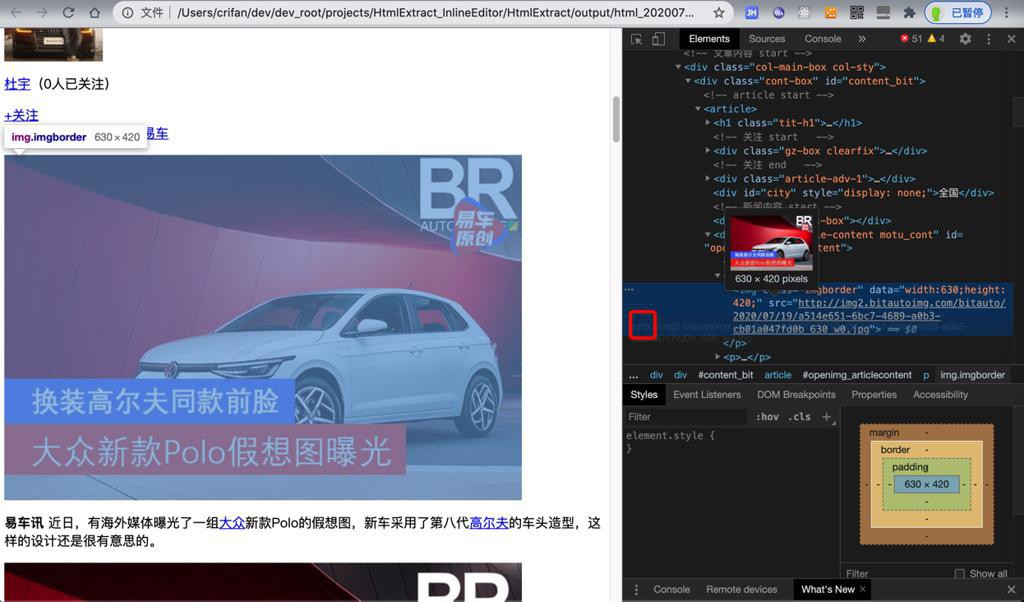
Task: Toggle the :hov element state panel
Action: (767, 417)
